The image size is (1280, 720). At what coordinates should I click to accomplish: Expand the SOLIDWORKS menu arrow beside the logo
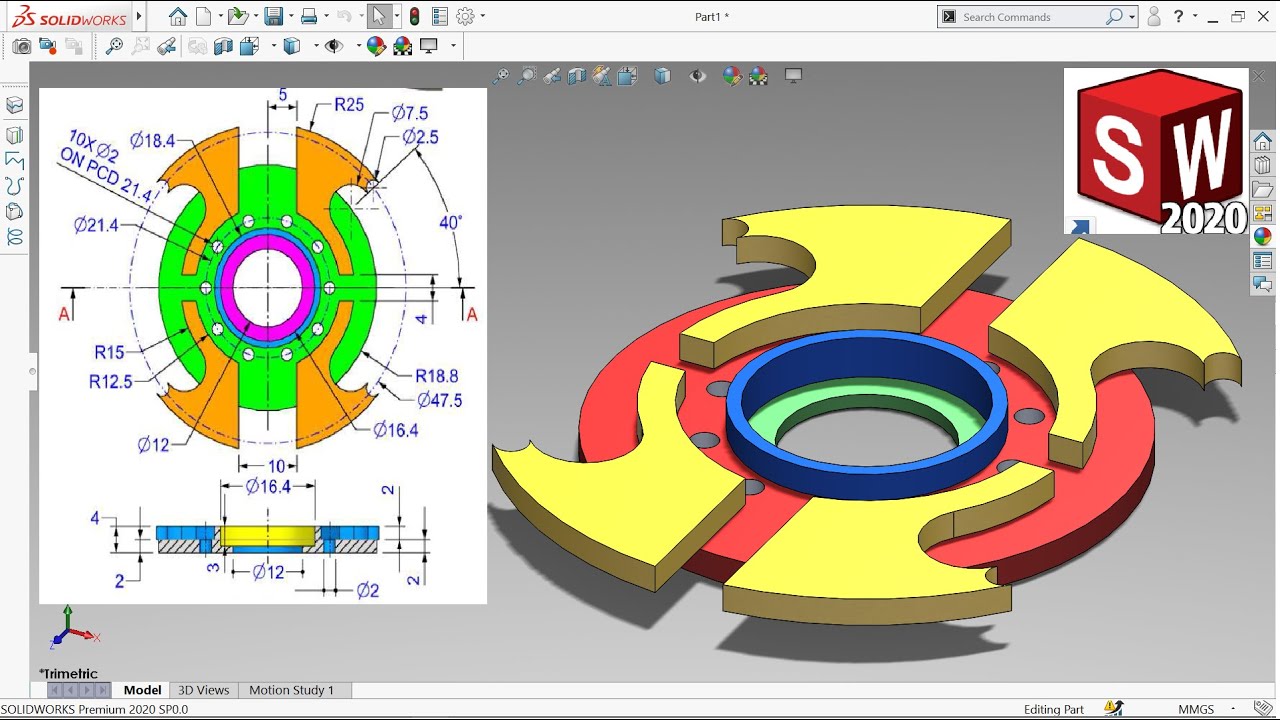point(139,16)
